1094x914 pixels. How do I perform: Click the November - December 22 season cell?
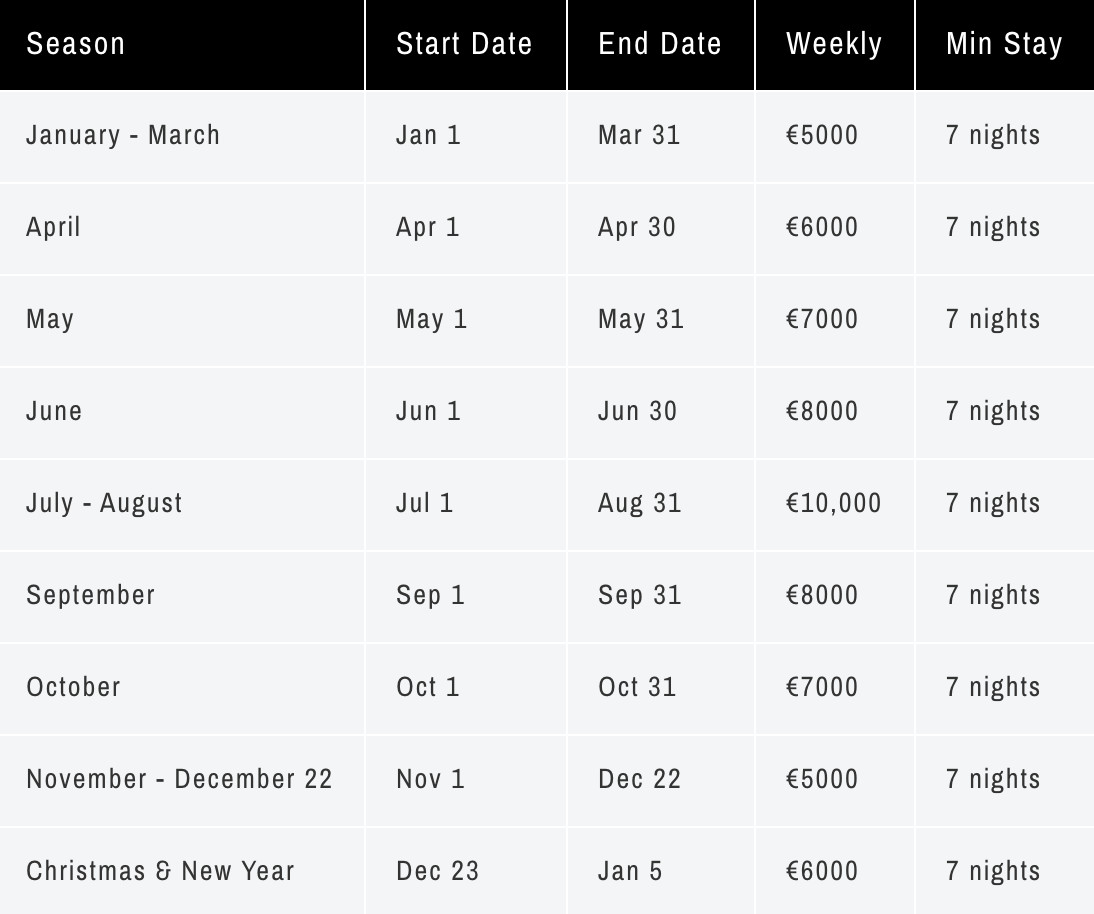(x=179, y=779)
